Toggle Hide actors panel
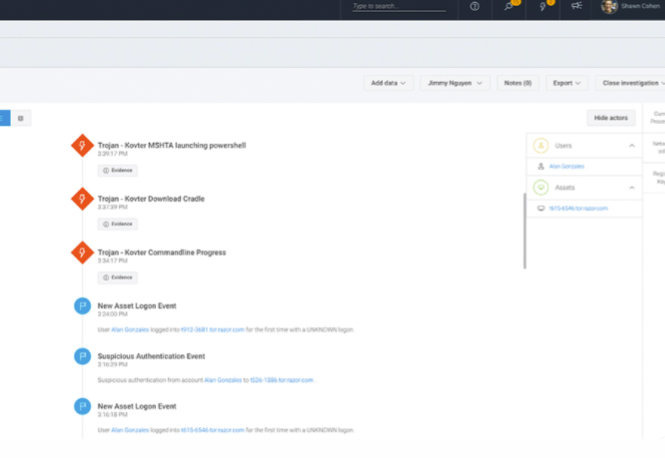 click(610, 118)
